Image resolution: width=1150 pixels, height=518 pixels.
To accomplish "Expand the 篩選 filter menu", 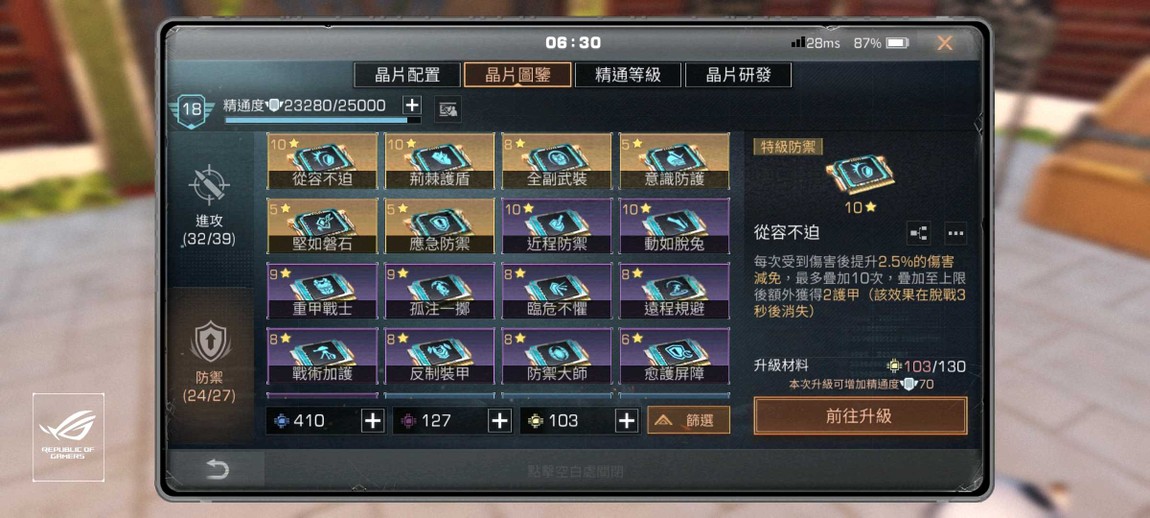I will click(689, 420).
